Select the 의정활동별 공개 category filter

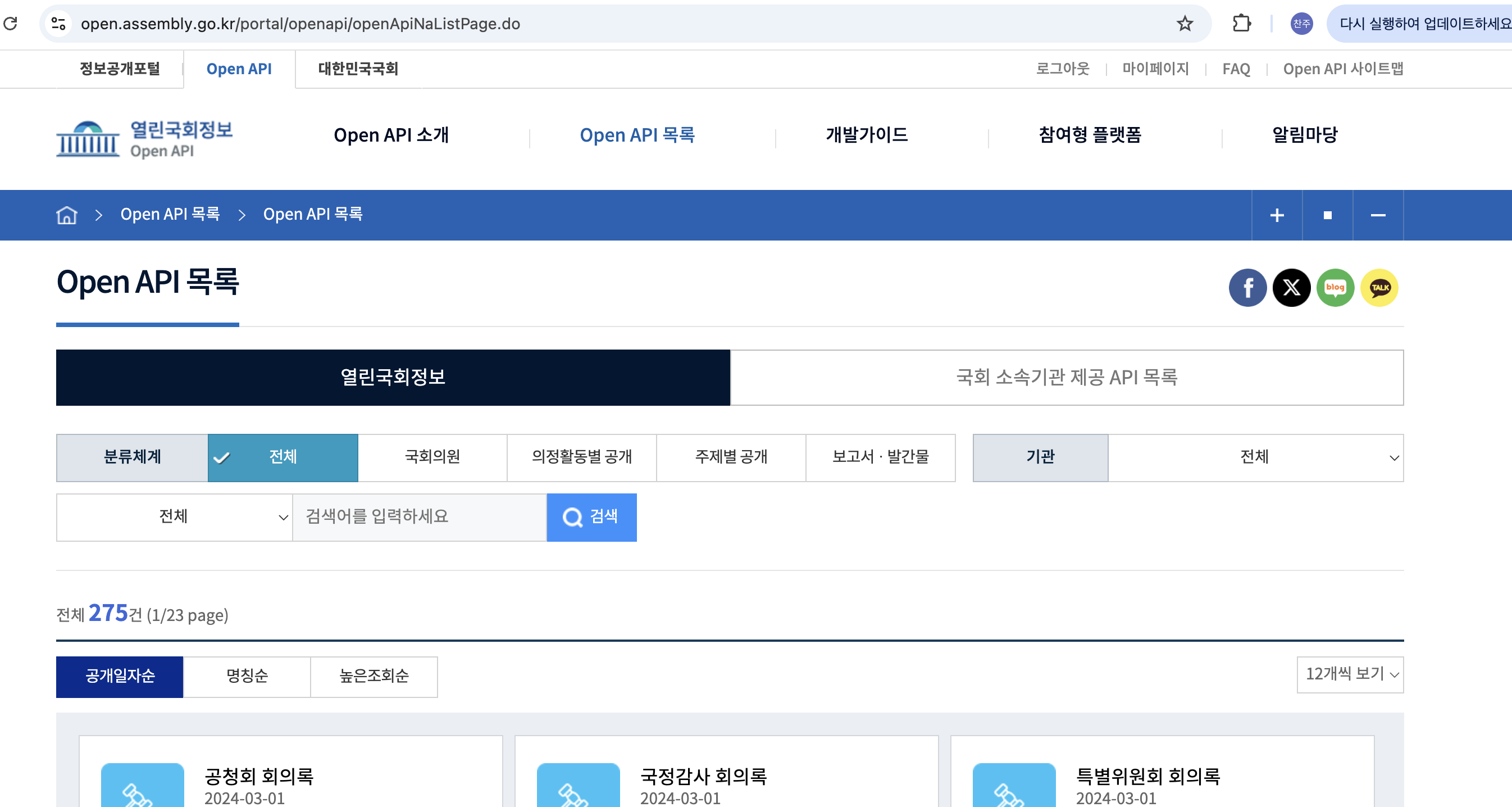[581, 457]
